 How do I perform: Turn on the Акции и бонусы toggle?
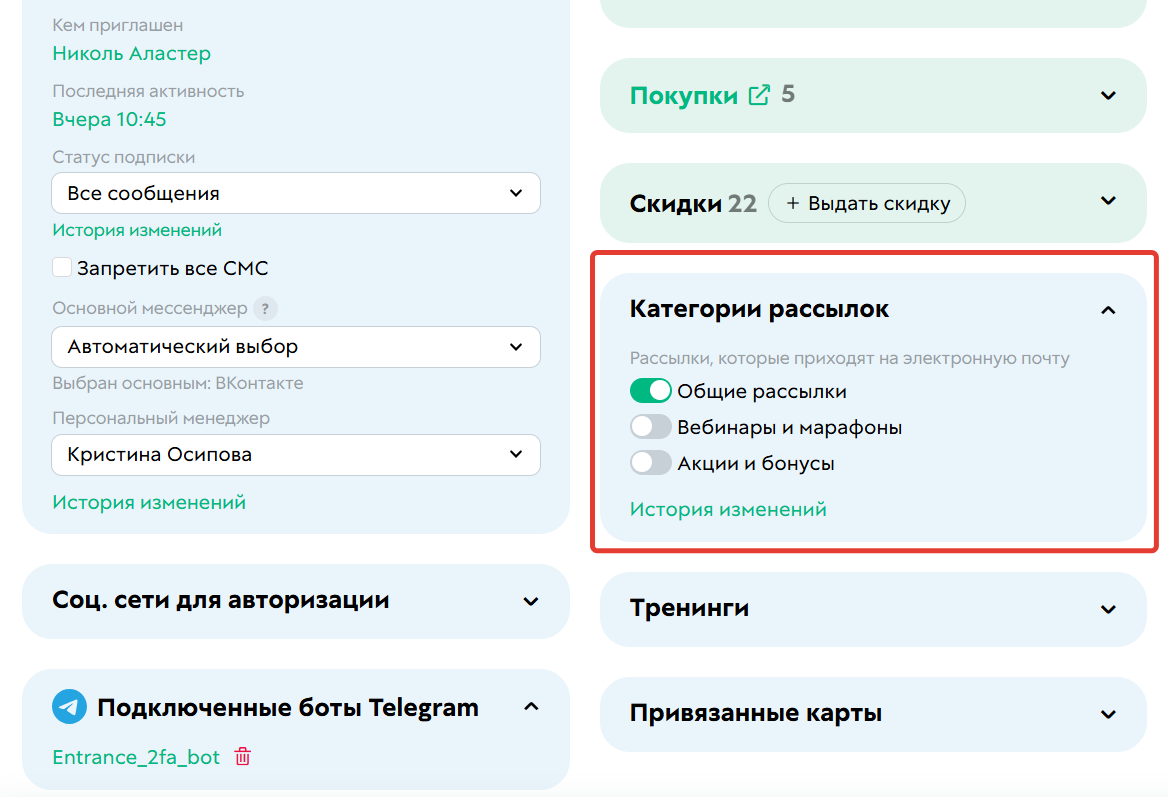pos(651,462)
